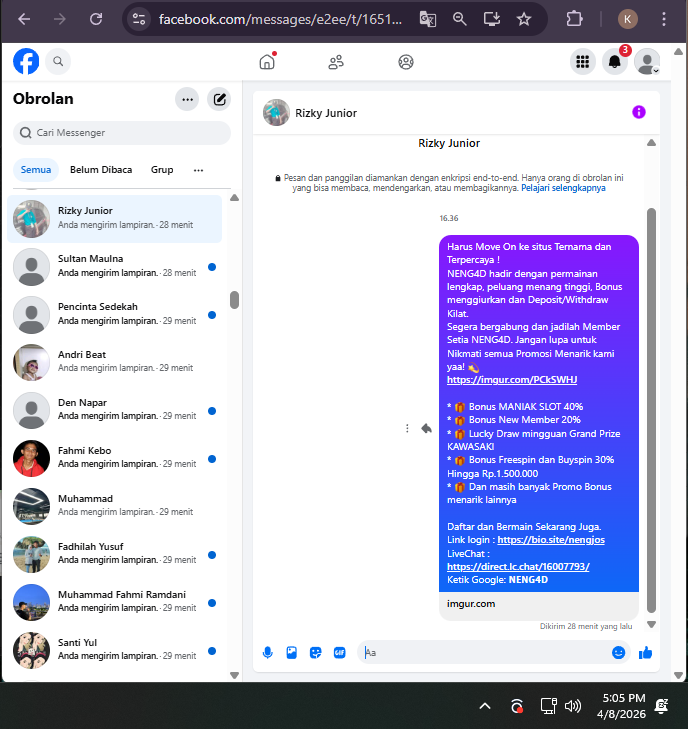This screenshot has height=729, width=688.
Task: Open the emoji picker smiley icon
Action: click(x=618, y=653)
